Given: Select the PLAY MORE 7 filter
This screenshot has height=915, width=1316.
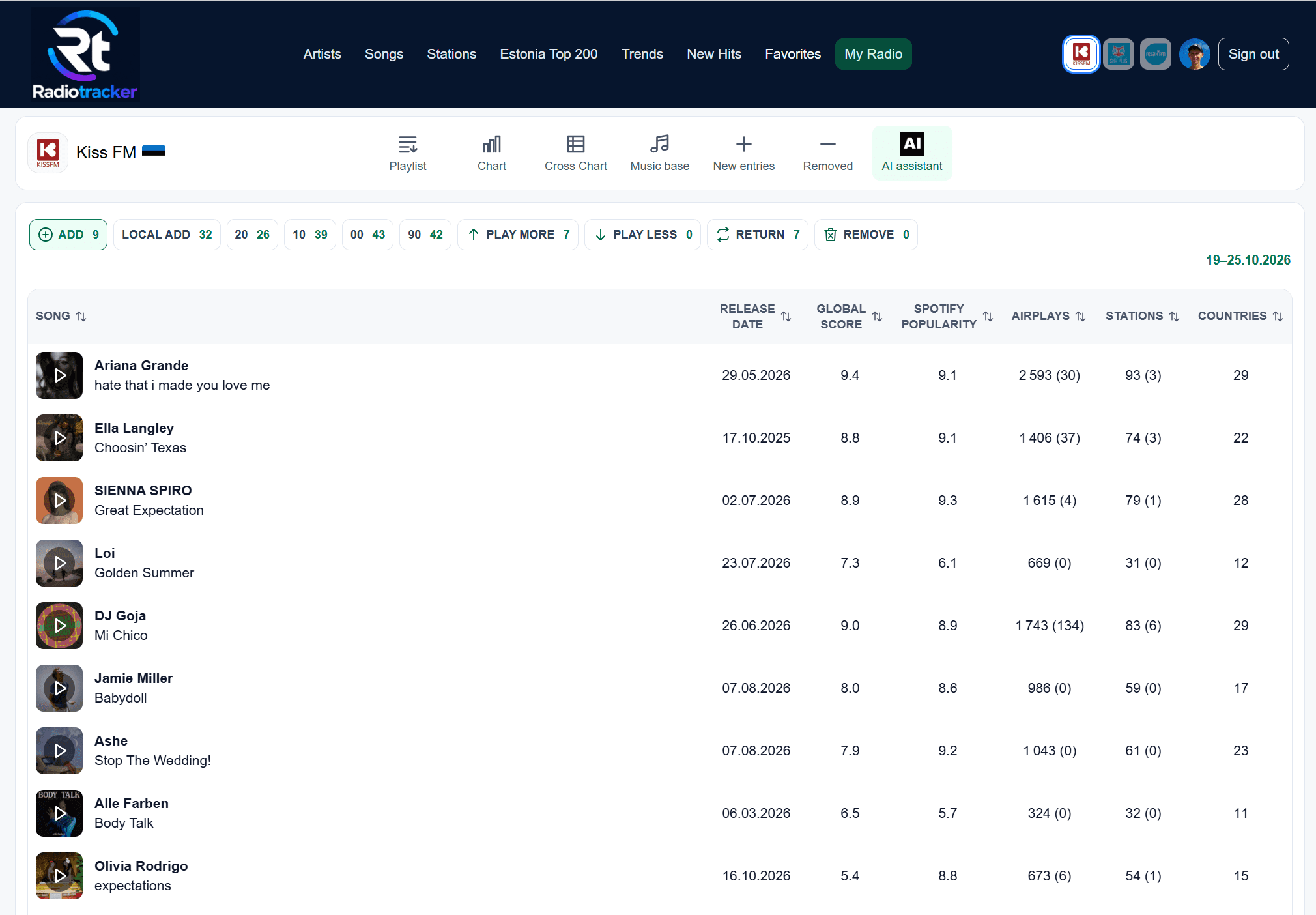Looking at the screenshot, I should (518, 235).
